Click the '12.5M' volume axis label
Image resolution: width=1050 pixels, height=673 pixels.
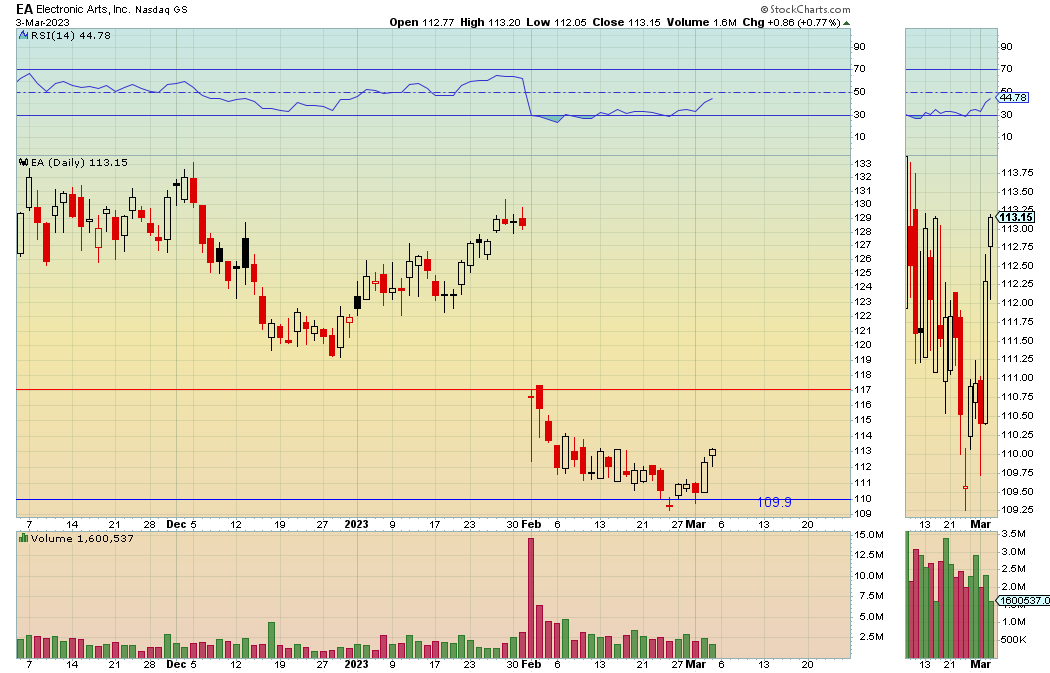pyautogui.click(x=869, y=554)
